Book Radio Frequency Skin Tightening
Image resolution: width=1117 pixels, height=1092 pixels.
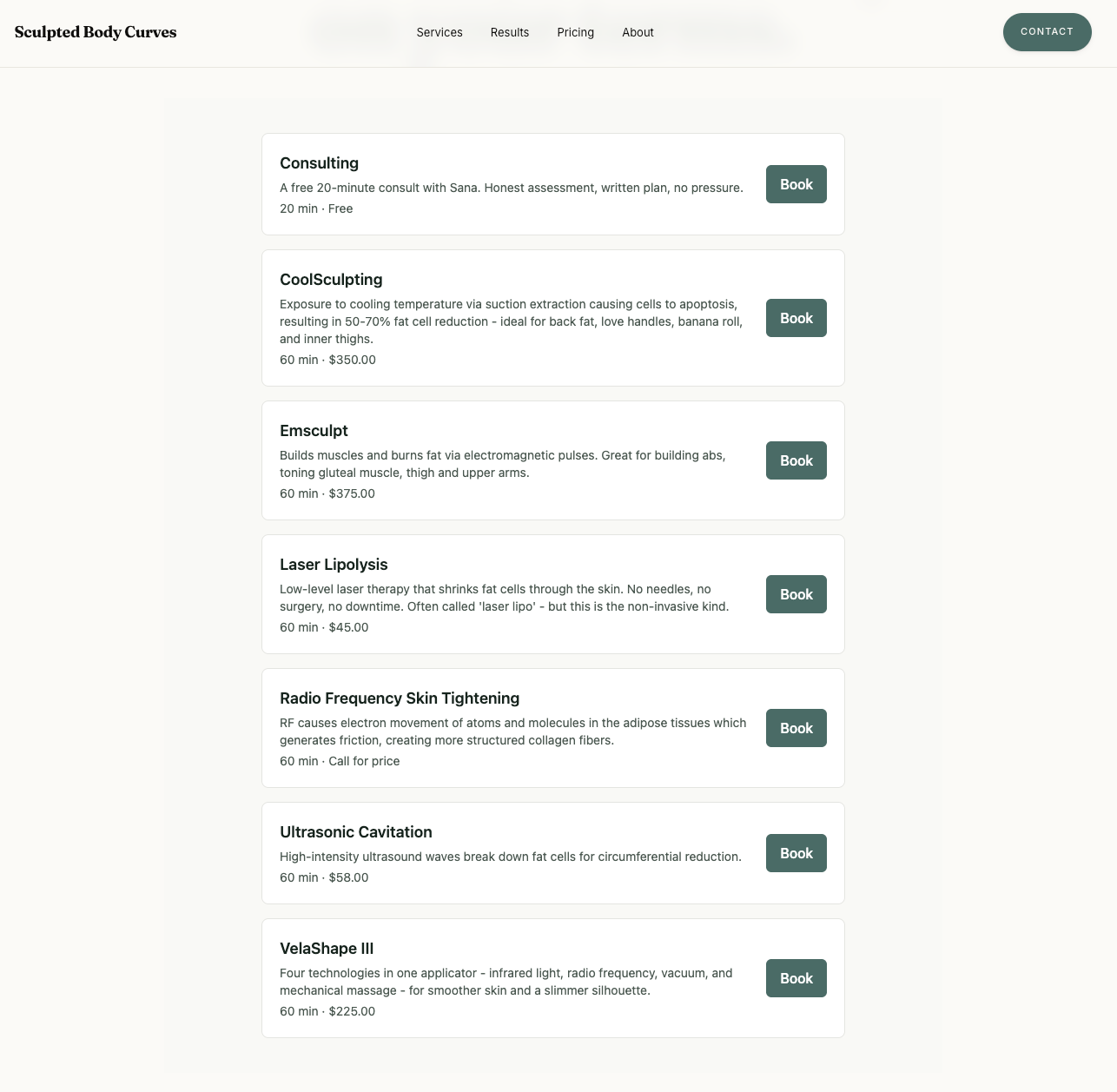click(x=796, y=728)
